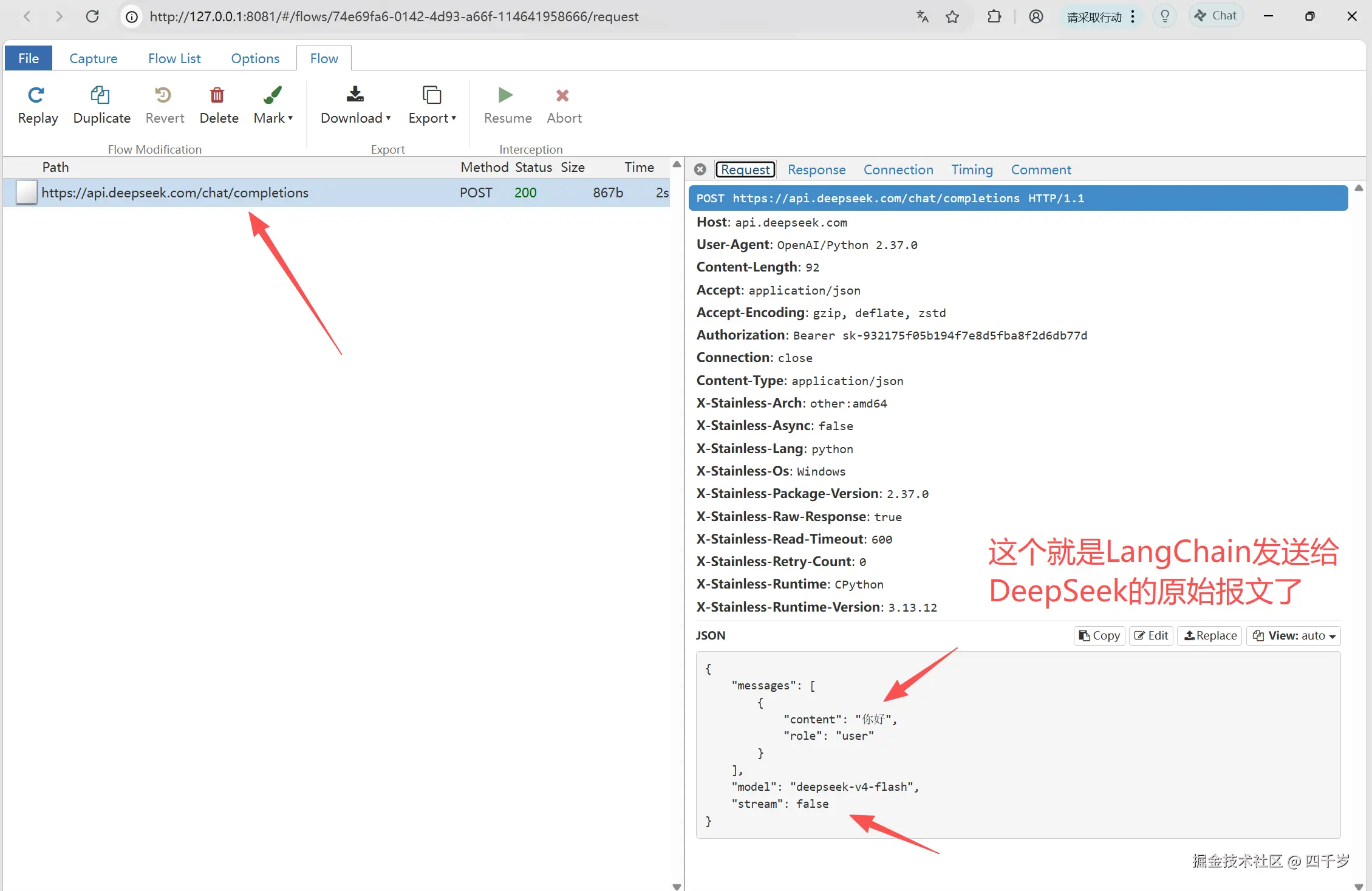
Task: Click the browser Back arrow
Action: pyautogui.click(x=27, y=16)
